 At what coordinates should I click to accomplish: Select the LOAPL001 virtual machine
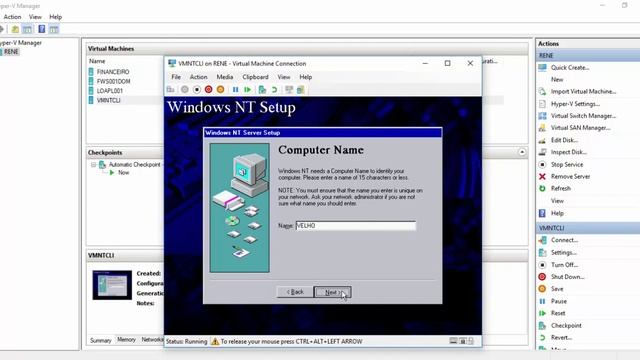click(x=109, y=91)
